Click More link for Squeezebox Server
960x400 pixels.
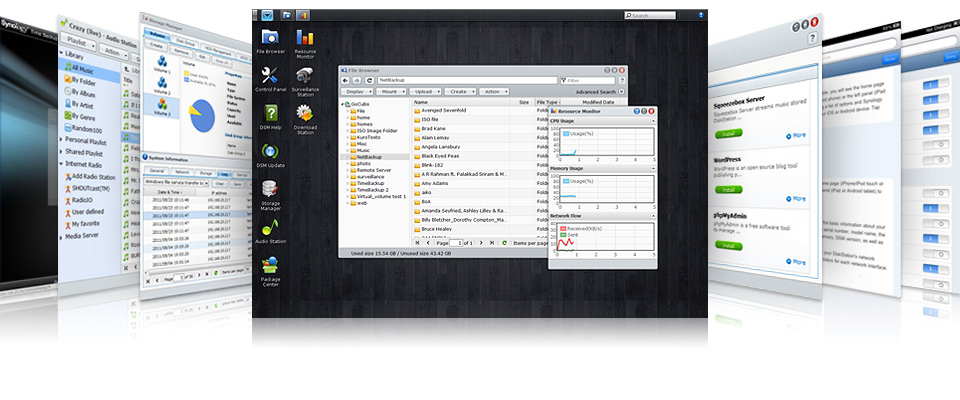(x=796, y=135)
